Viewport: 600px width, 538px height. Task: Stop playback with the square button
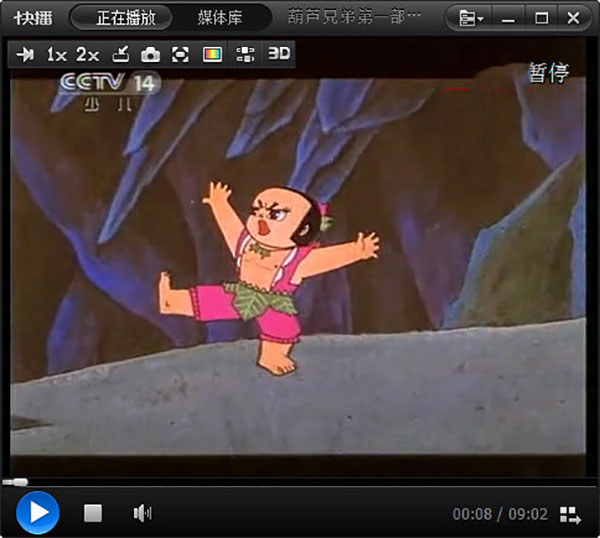coord(93,513)
